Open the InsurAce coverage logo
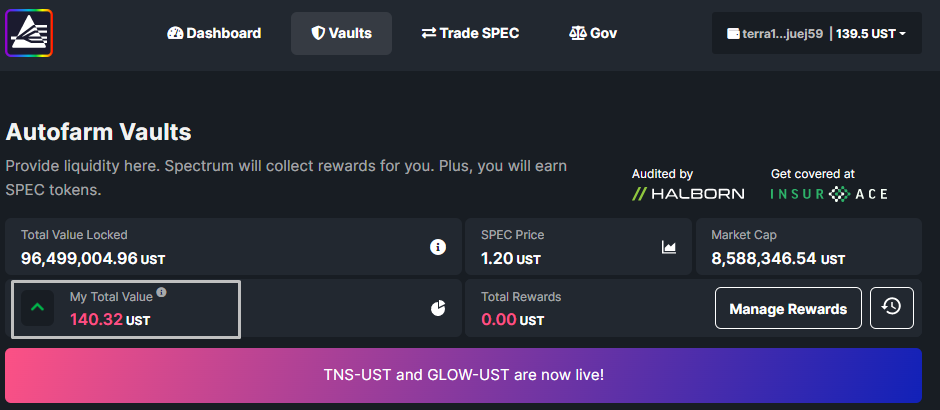The width and height of the screenshot is (940, 410). 828,194
